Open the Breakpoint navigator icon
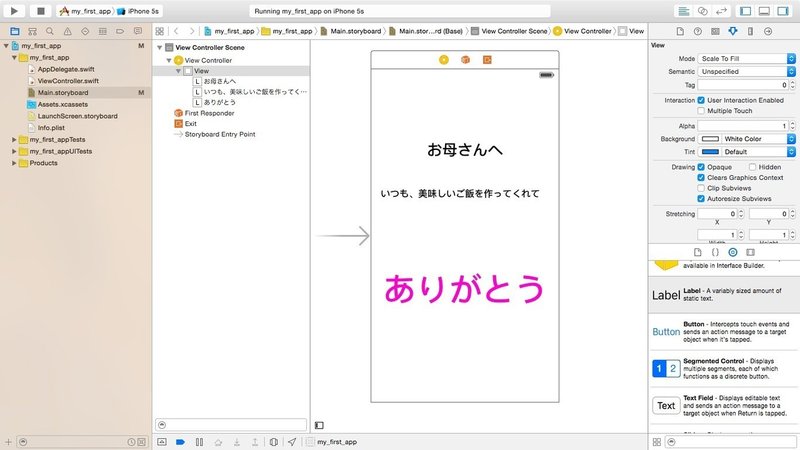Viewport: 800px width, 450px height. coord(120,31)
